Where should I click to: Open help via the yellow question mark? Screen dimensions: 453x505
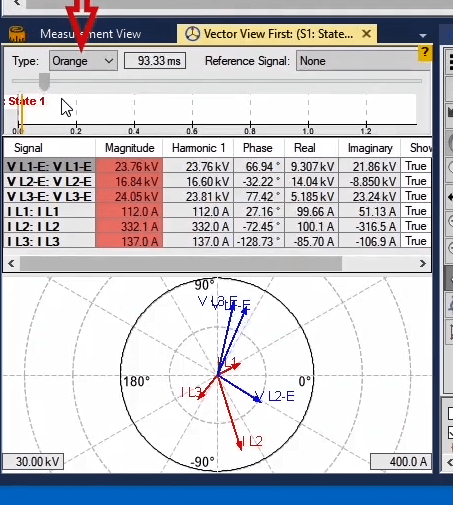[x=425, y=53]
